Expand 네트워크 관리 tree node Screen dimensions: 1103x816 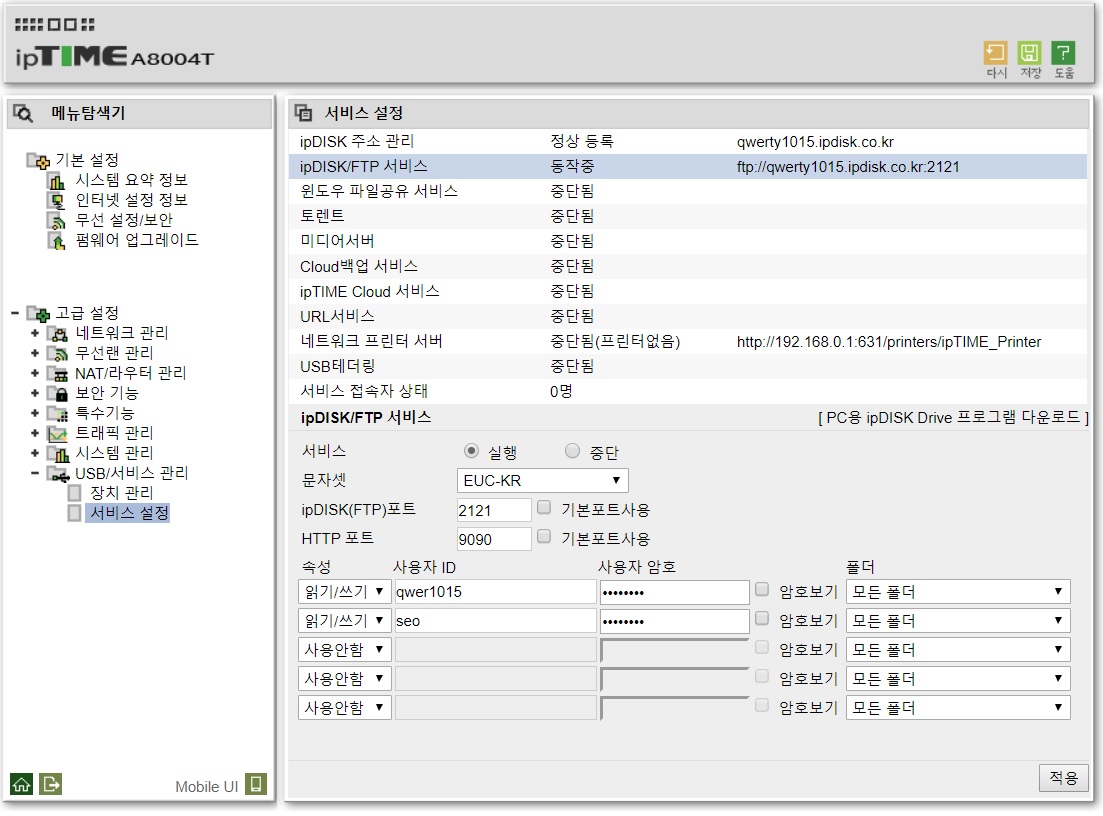pos(34,333)
